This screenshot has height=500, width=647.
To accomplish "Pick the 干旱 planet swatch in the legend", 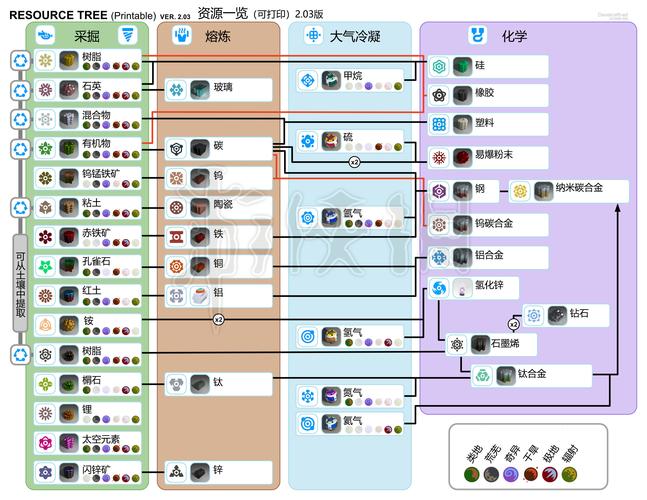I will point(530,474).
